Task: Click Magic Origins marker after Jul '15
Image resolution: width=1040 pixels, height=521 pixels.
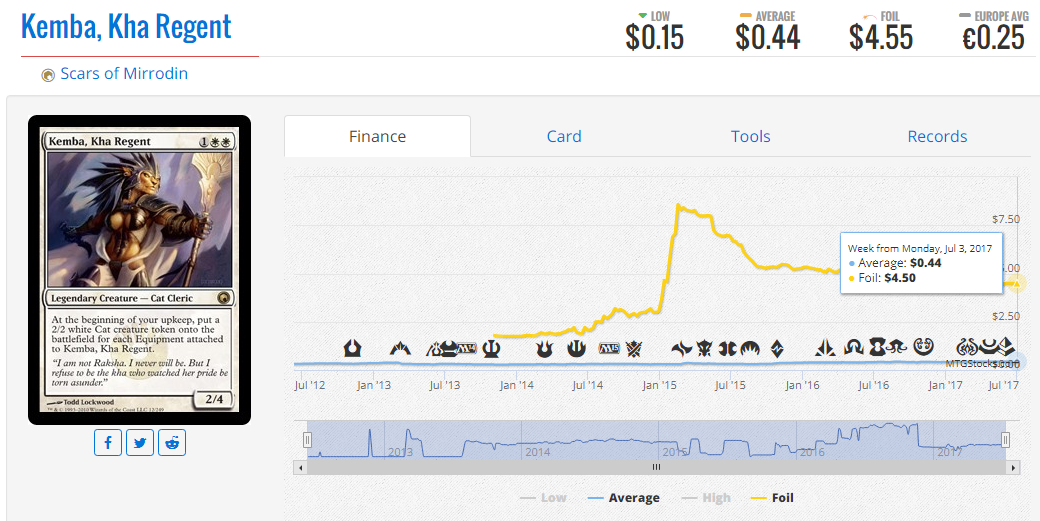Action: tap(750, 349)
